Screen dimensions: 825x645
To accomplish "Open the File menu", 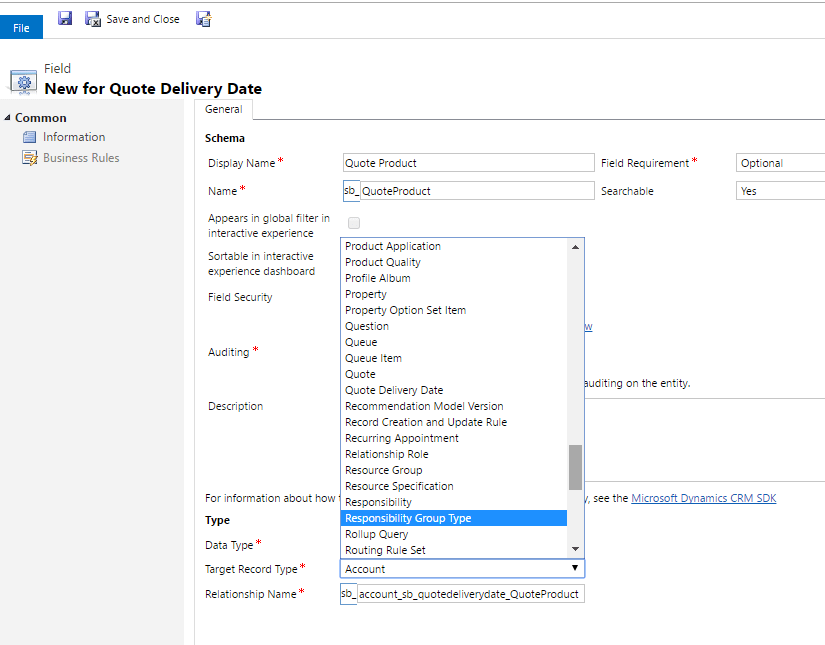I will (x=21, y=27).
